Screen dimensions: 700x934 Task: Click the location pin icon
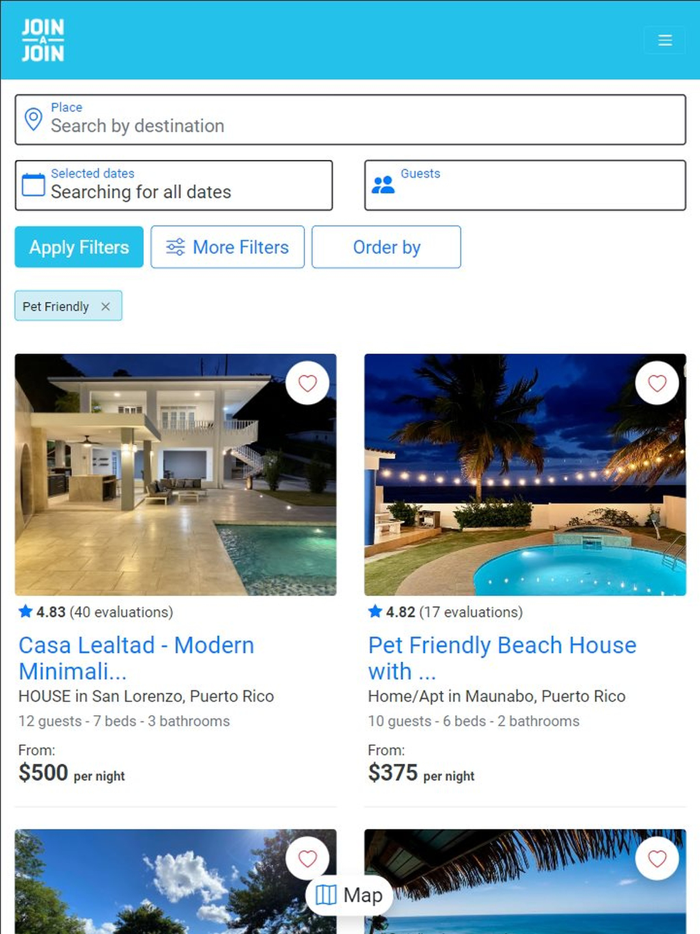(x=33, y=120)
